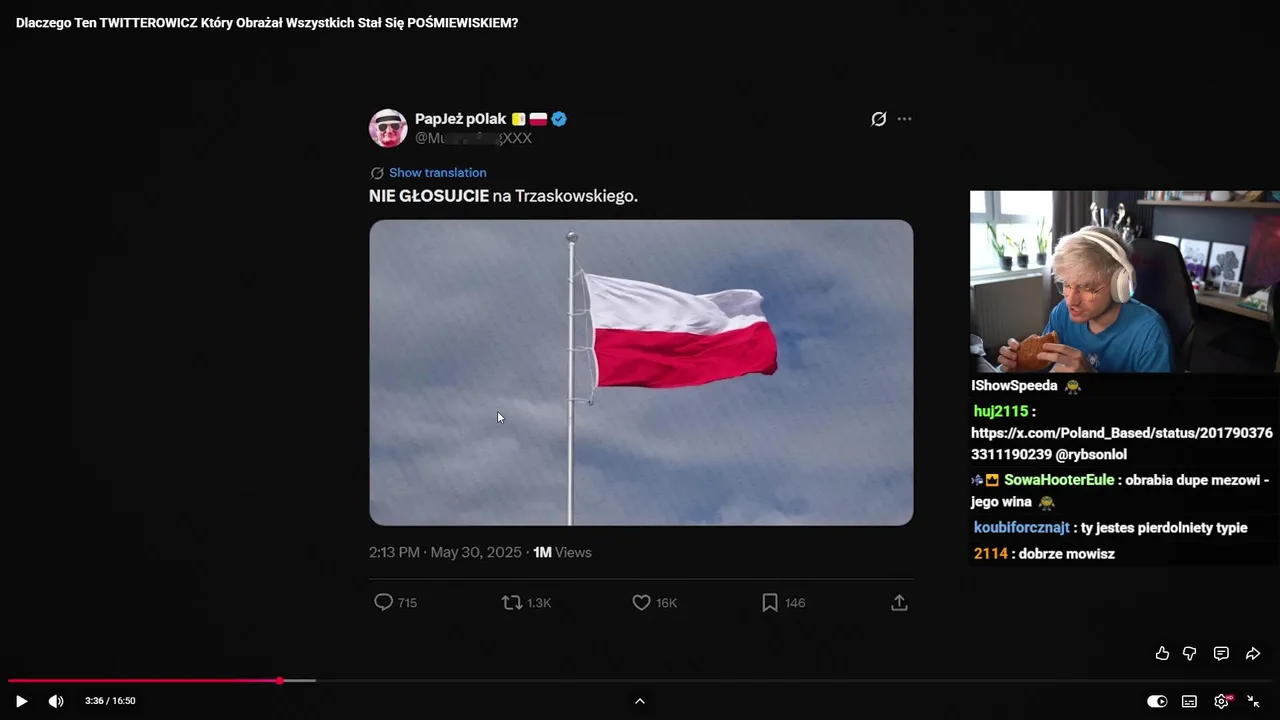Viewport: 1280px width, 720px height.
Task: Toggle the autoplay switch
Action: (x=1157, y=701)
